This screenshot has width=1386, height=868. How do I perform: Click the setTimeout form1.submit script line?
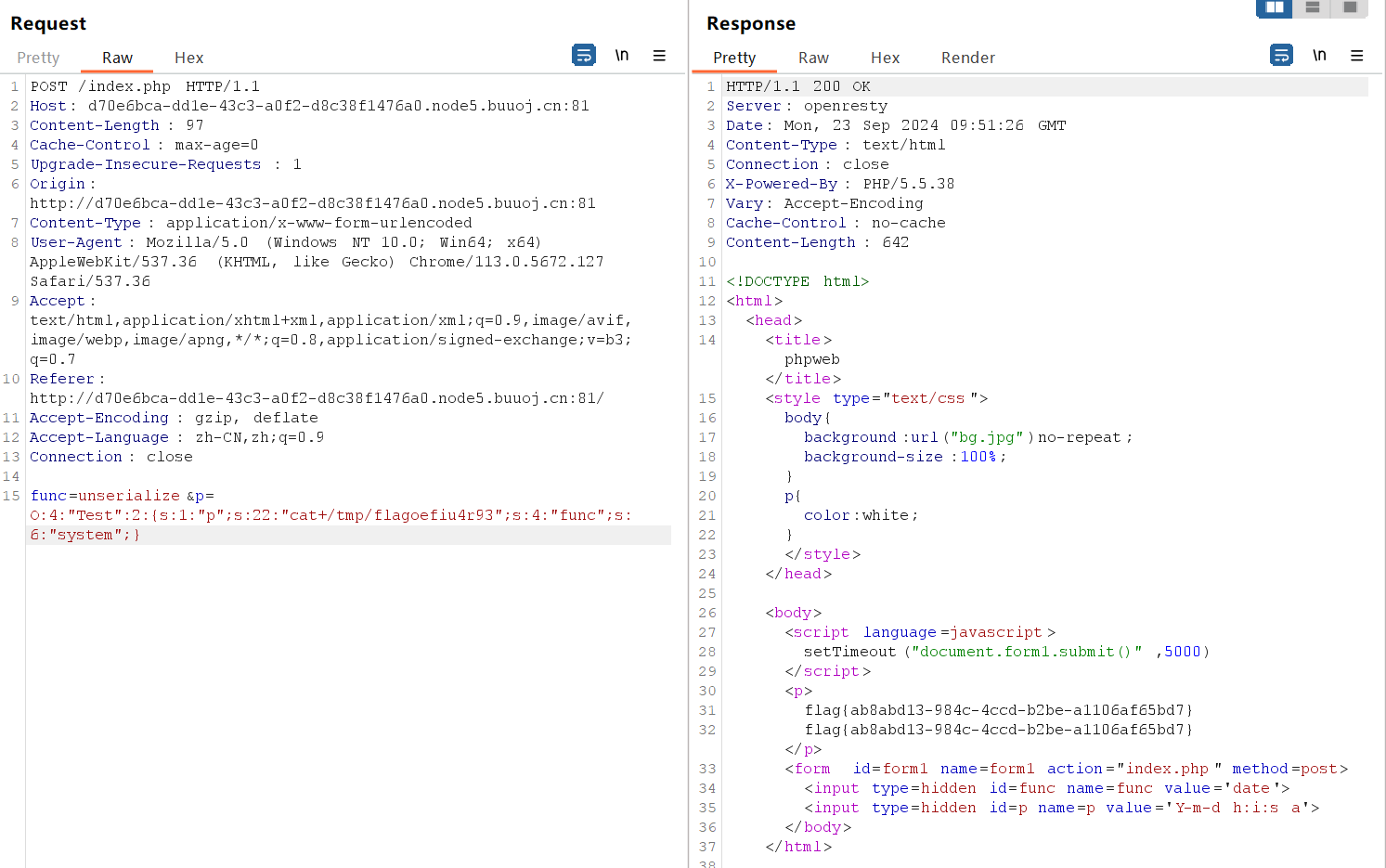pos(1007,652)
